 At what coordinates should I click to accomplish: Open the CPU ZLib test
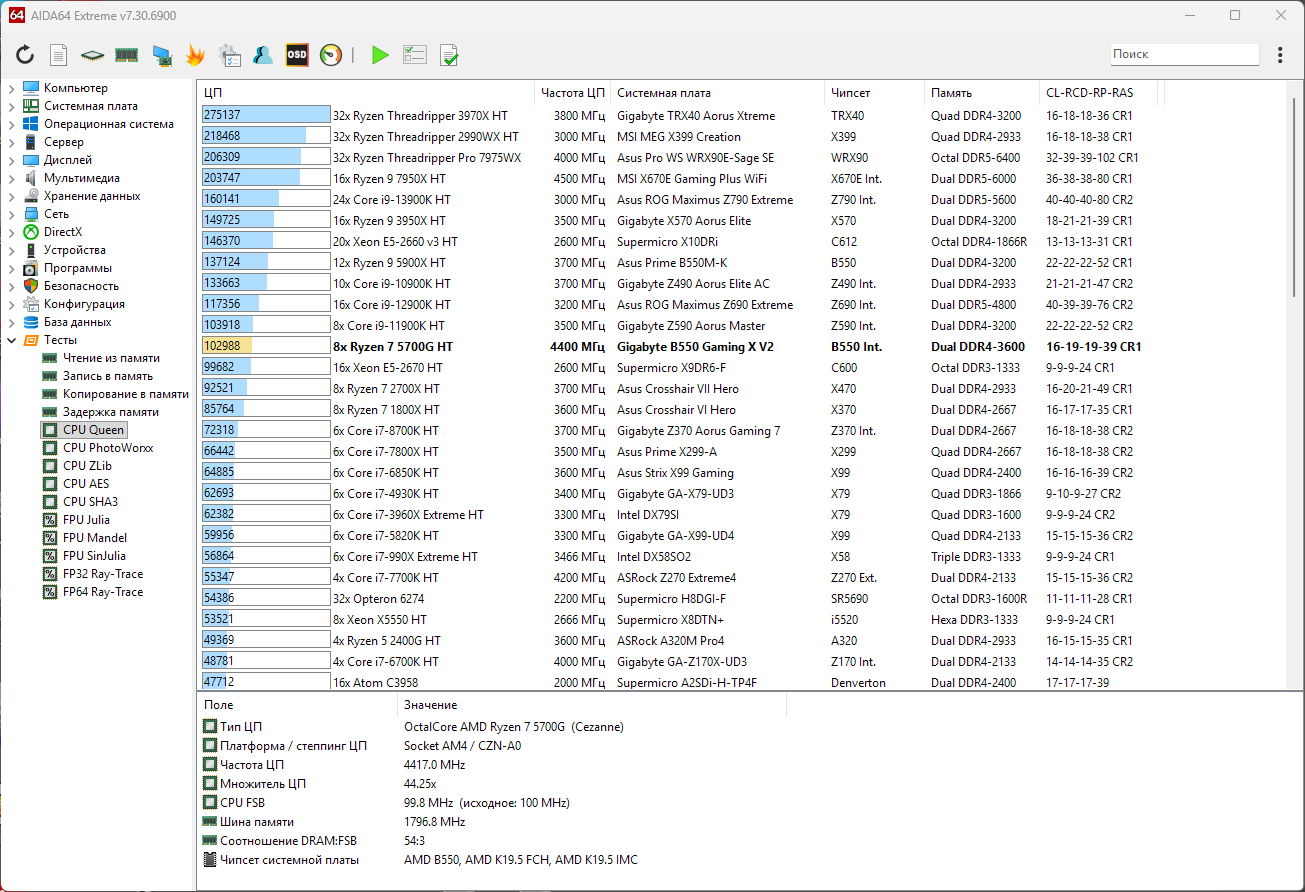pyautogui.click(x=87, y=466)
